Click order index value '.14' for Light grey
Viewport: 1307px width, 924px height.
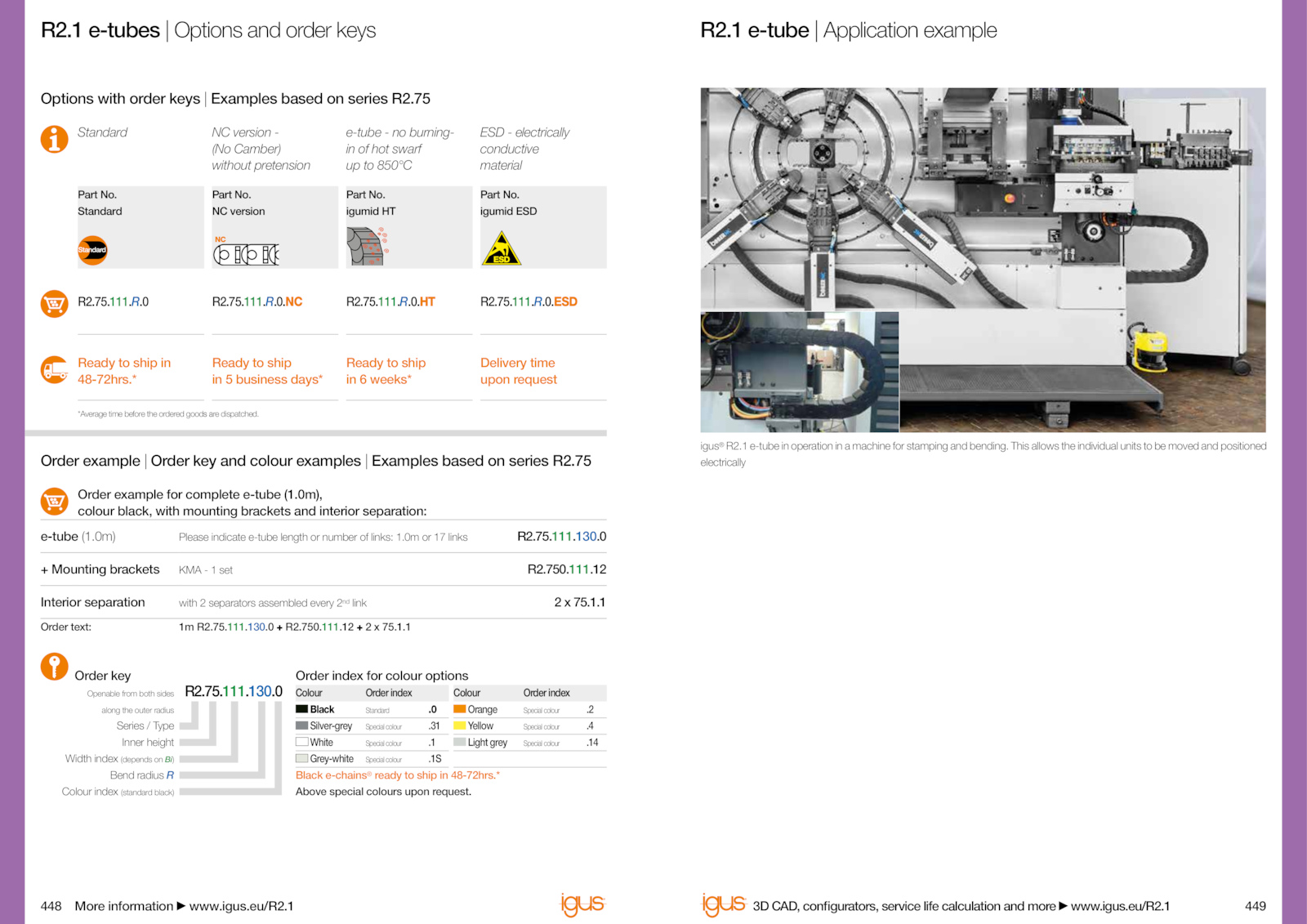click(592, 743)
